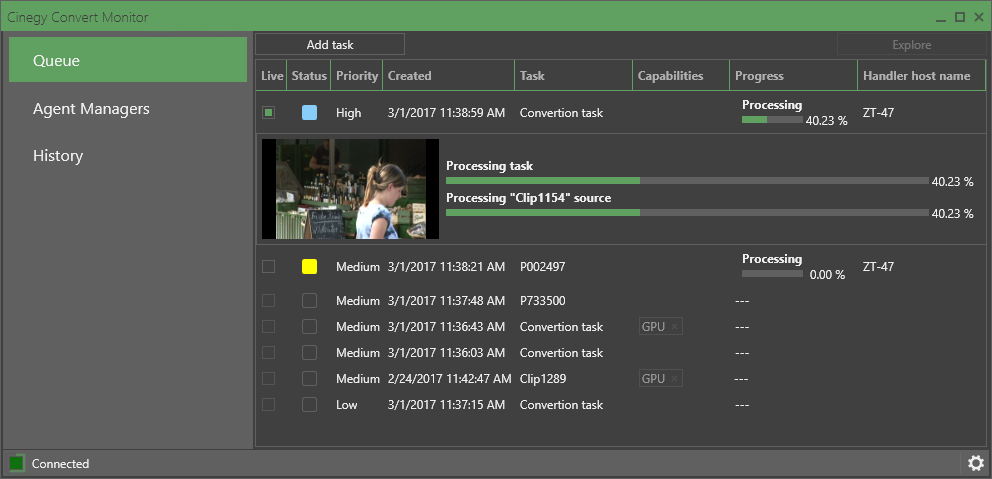Select task name P002497
Image resolution: width=992 pixels, height=479 pixels.
pyautogui.click(x=542, y=267)
